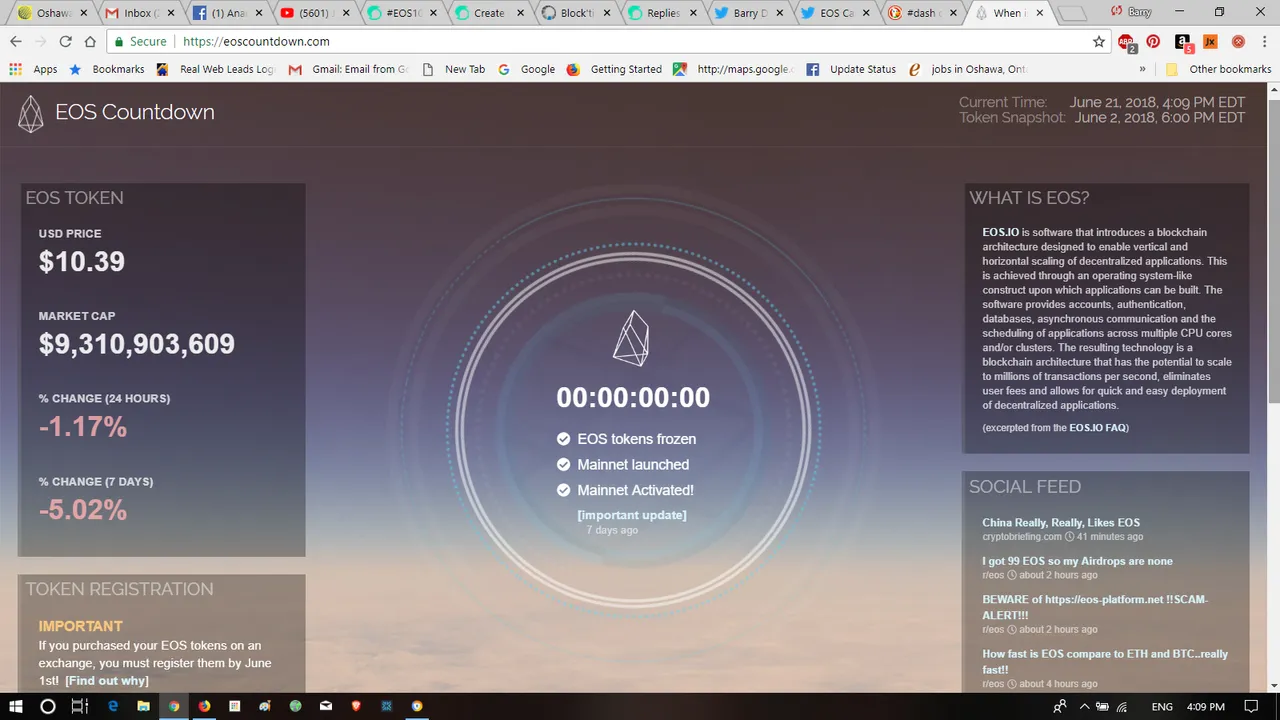This screenshot has width=1280, height=720.
Task: Open the Getting Started bookmark
Action: click(614, 69)
